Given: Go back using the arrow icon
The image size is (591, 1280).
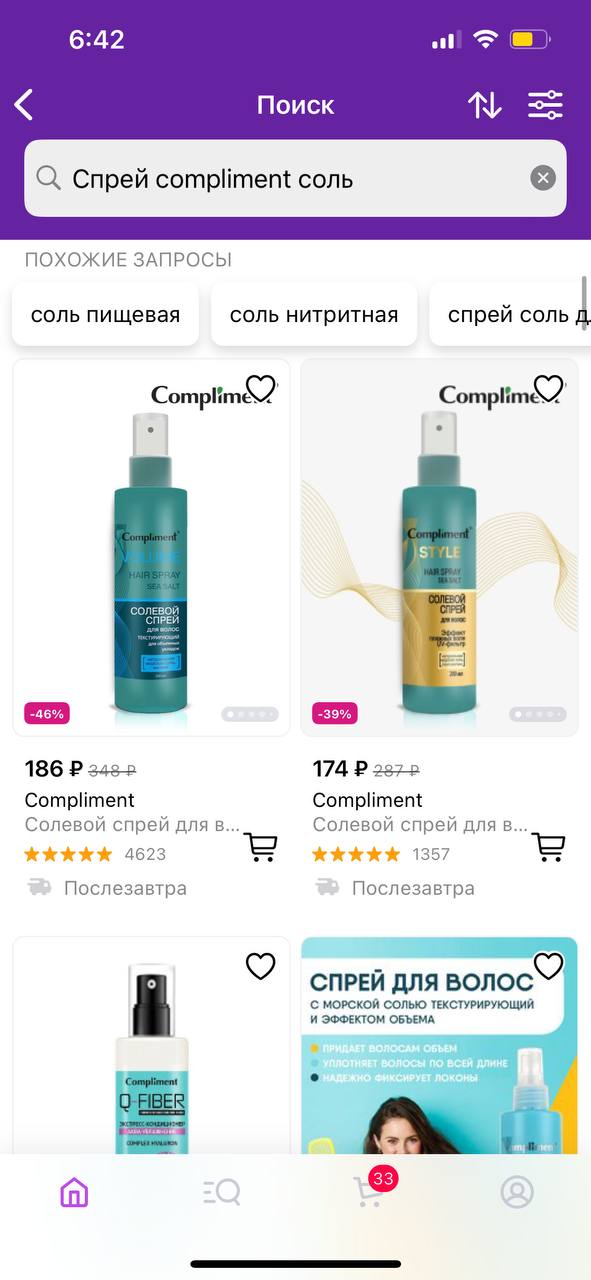Looking at the screenshot, I should (x=24, y=105).
